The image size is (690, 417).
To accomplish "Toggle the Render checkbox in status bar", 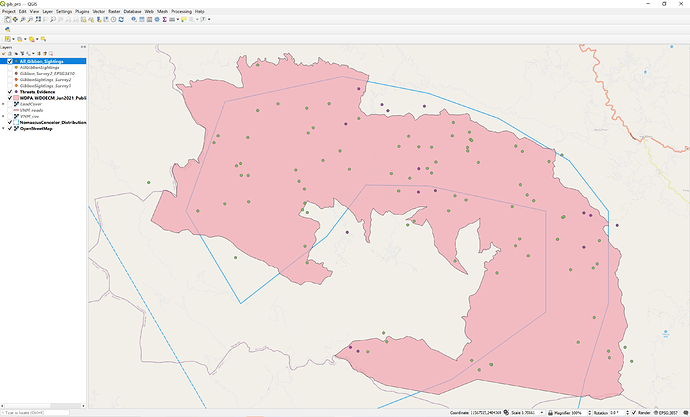I will click(x=634, y=413).
